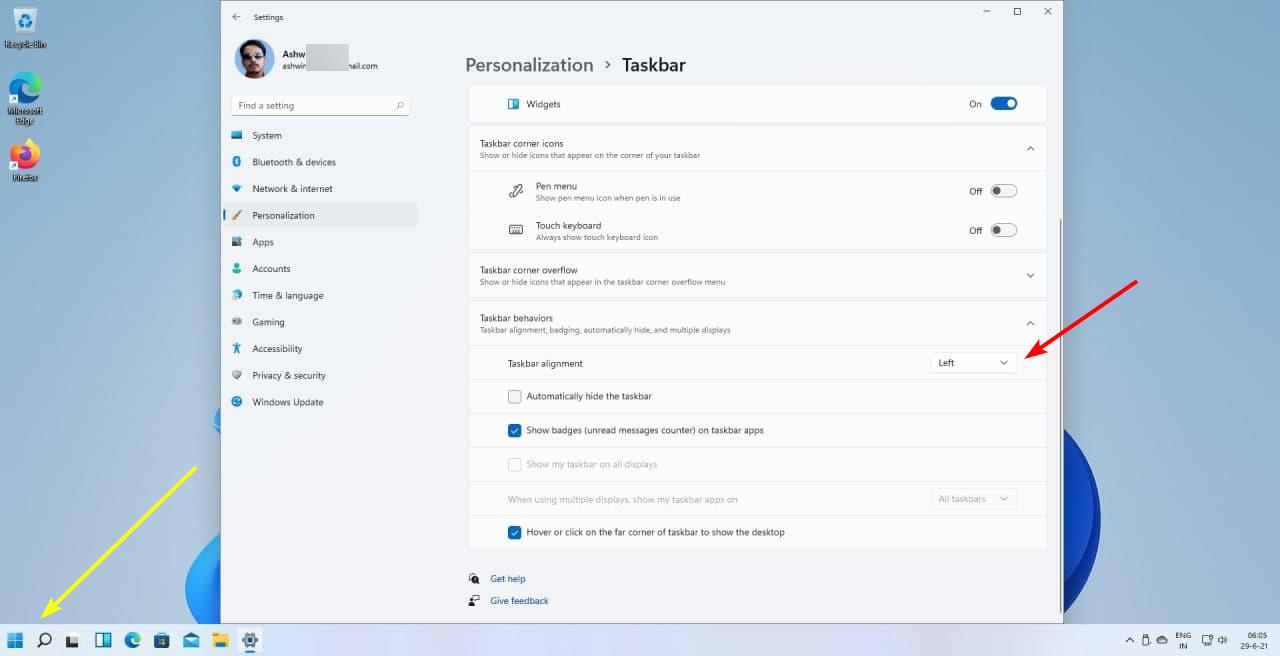This screenshot has width=1280, height=656.
Task: Open Gaming settings category
Action: click(x=320, y=322)
